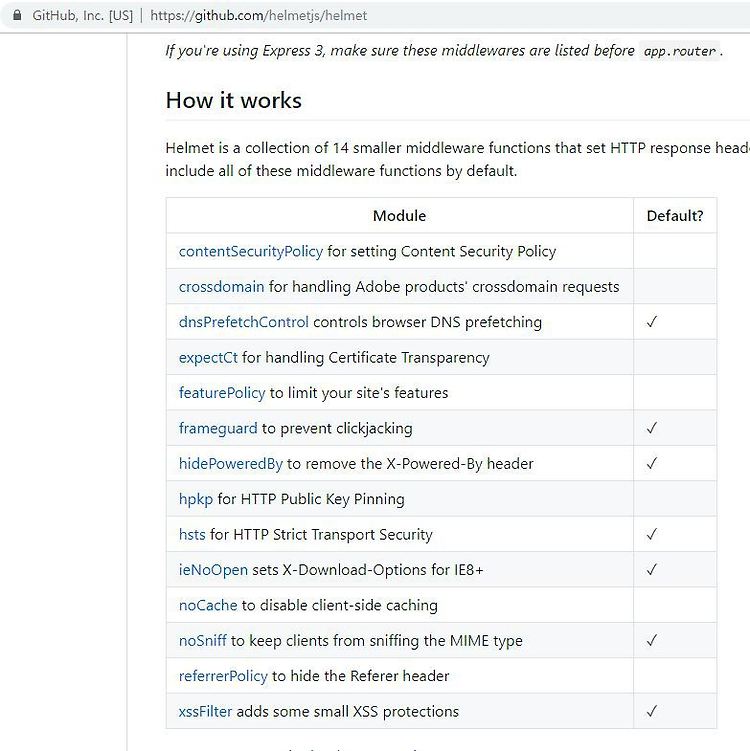Click the checkmark in xssFilter row
750x751 pixels.
[652, 711]
